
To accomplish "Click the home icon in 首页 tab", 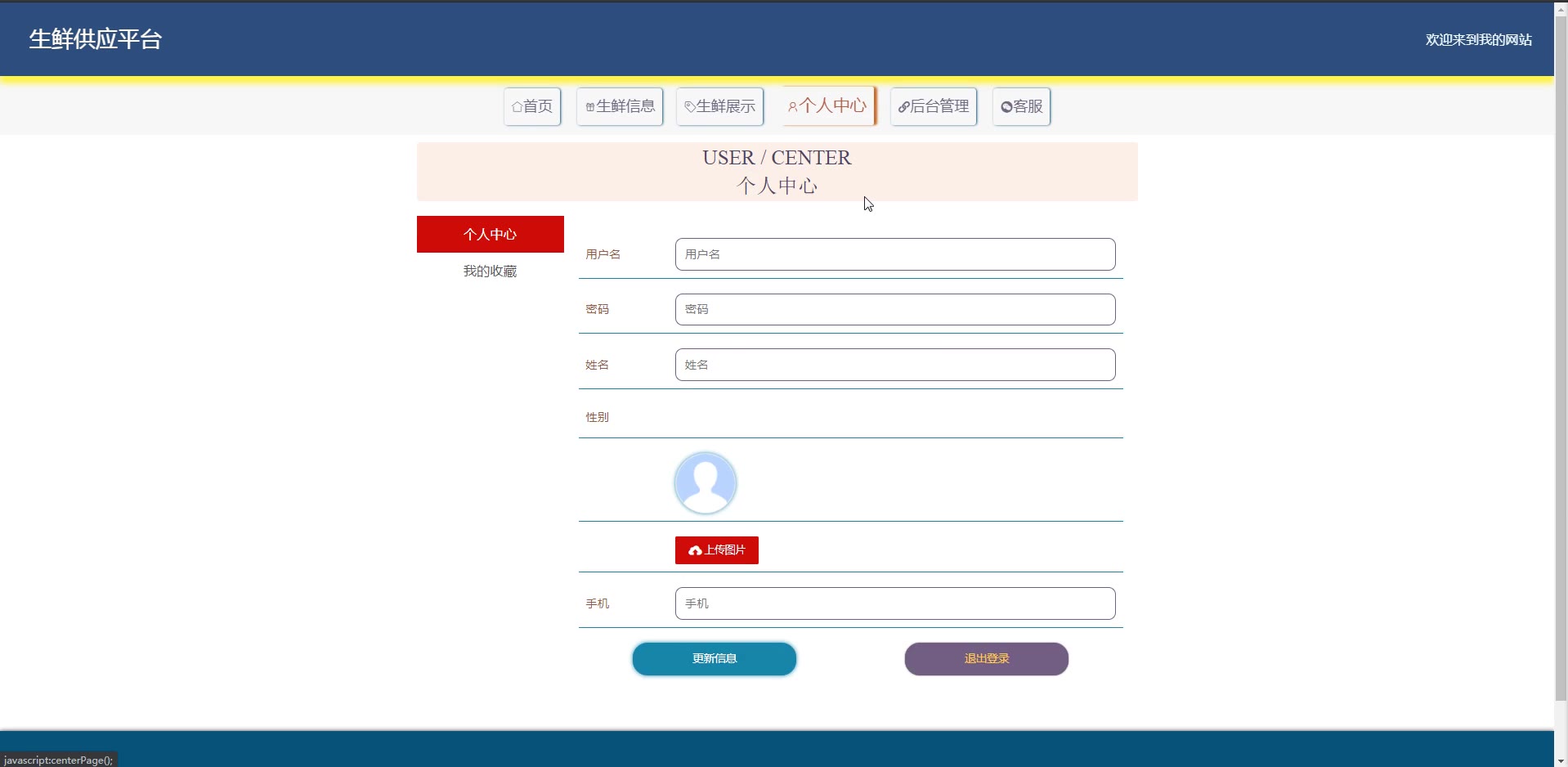I will pyautogui.click(x=517, y=107).
